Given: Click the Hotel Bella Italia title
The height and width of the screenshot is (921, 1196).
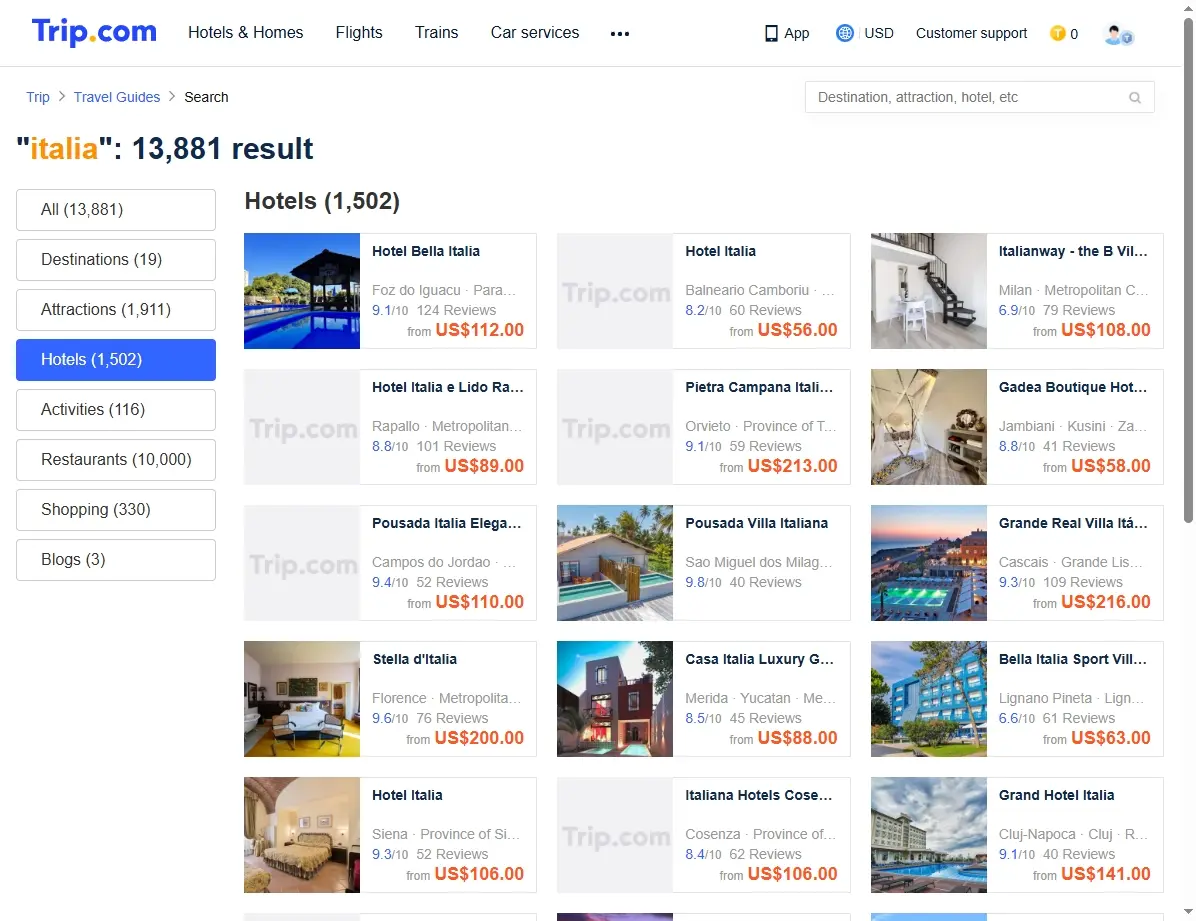Looking at the screenshot, I should click(426, 251).
